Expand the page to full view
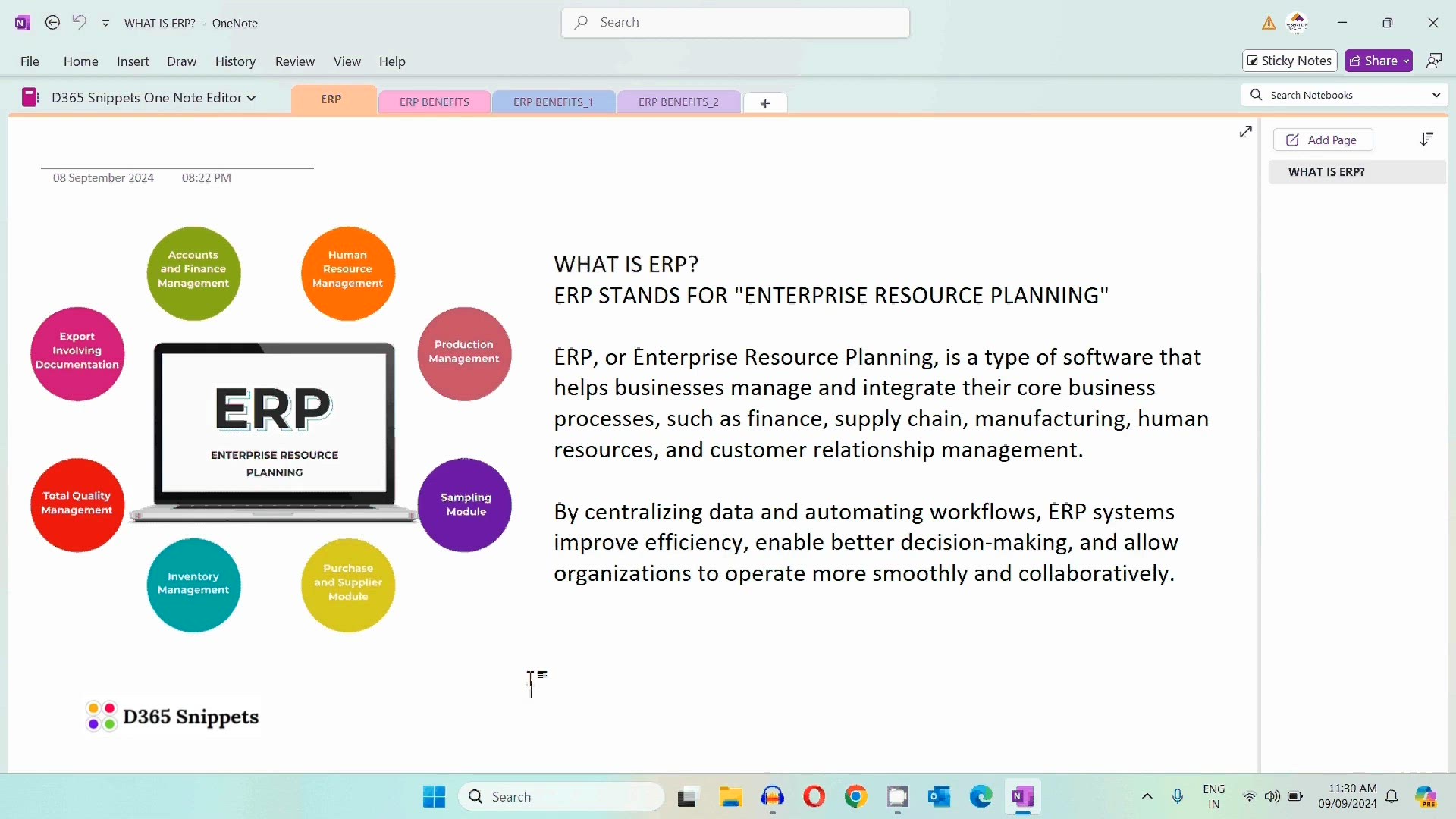This screenshot has width=1456, height=819. (1245, 132)
